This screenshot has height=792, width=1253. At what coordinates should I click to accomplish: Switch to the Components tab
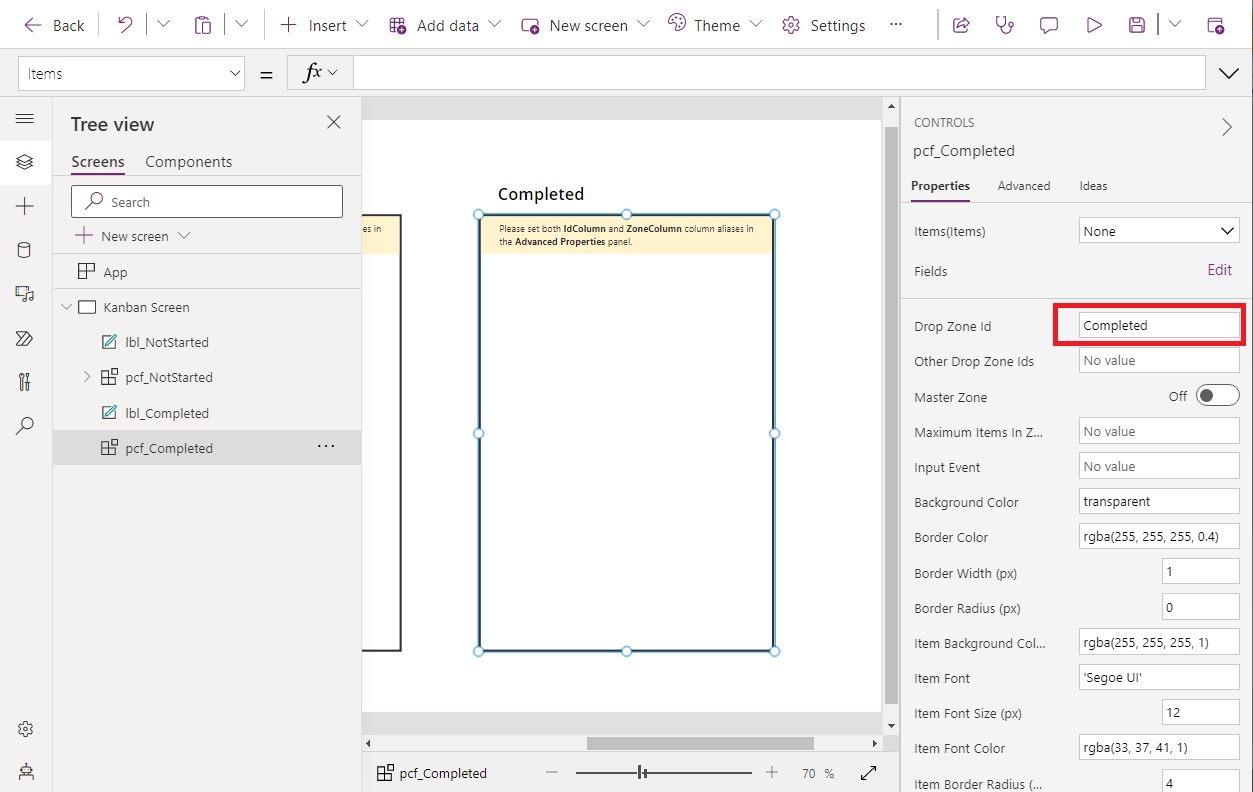[188, 161]
